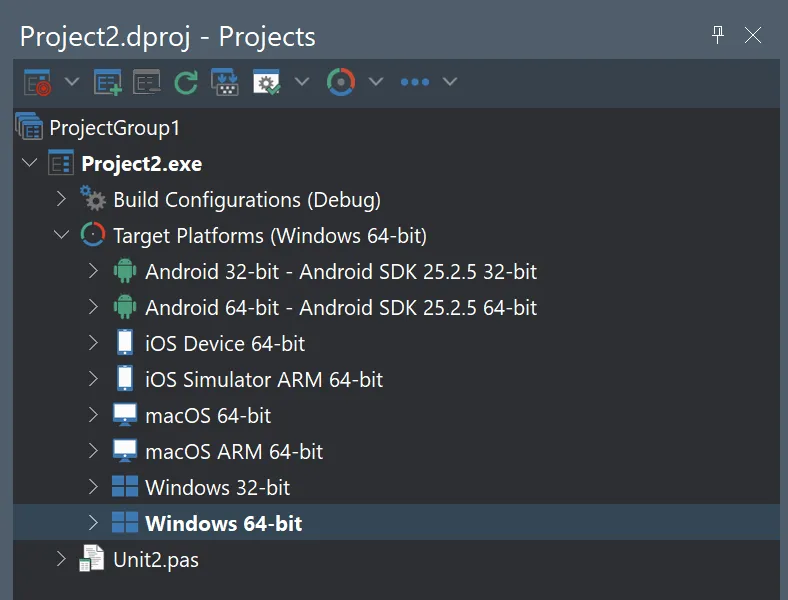Viewport: 788px width, 600px height.
Task: Click the iOS Device 64-bit phone icon
Action: pyautogui.click(x=125, y=342)
